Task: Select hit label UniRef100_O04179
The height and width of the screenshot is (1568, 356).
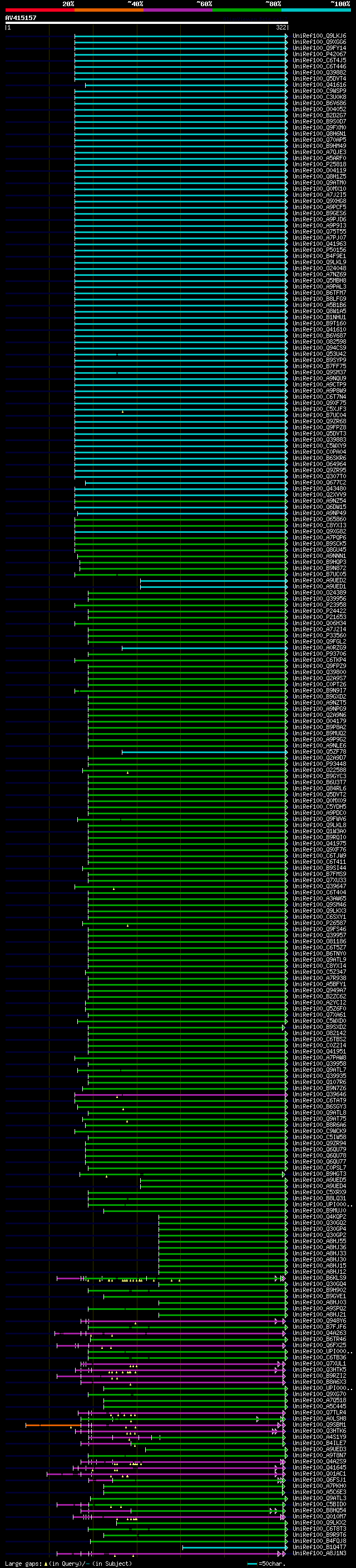Action: click(319, 721)
